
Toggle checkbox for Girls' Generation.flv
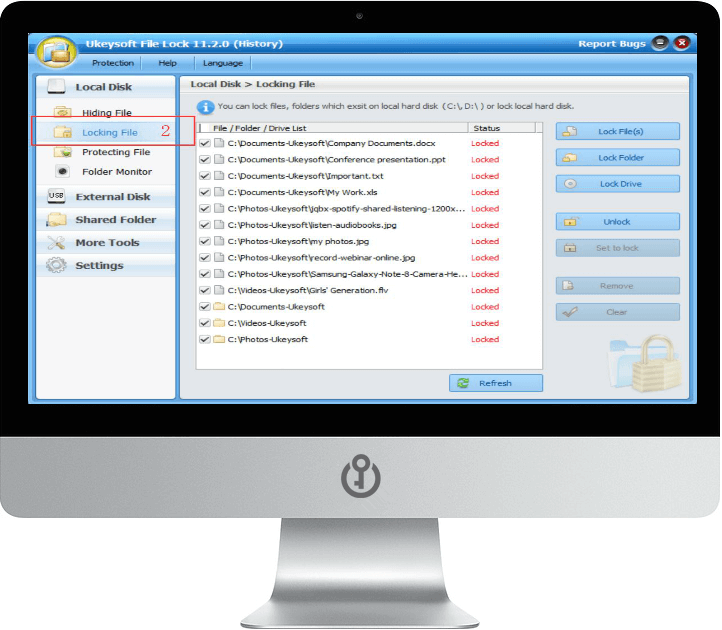click(205, 290)
